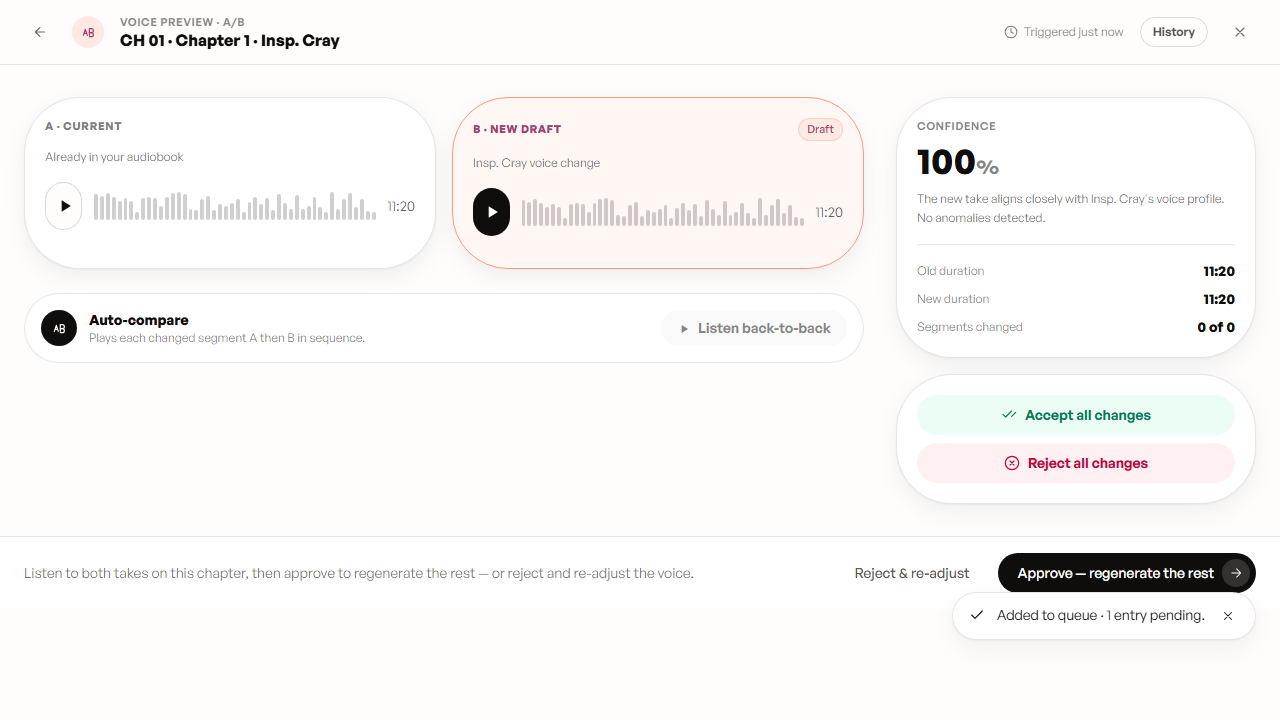Click the clock icon beside Triggered just now

pyautogui.click(x=1011, y=32)
